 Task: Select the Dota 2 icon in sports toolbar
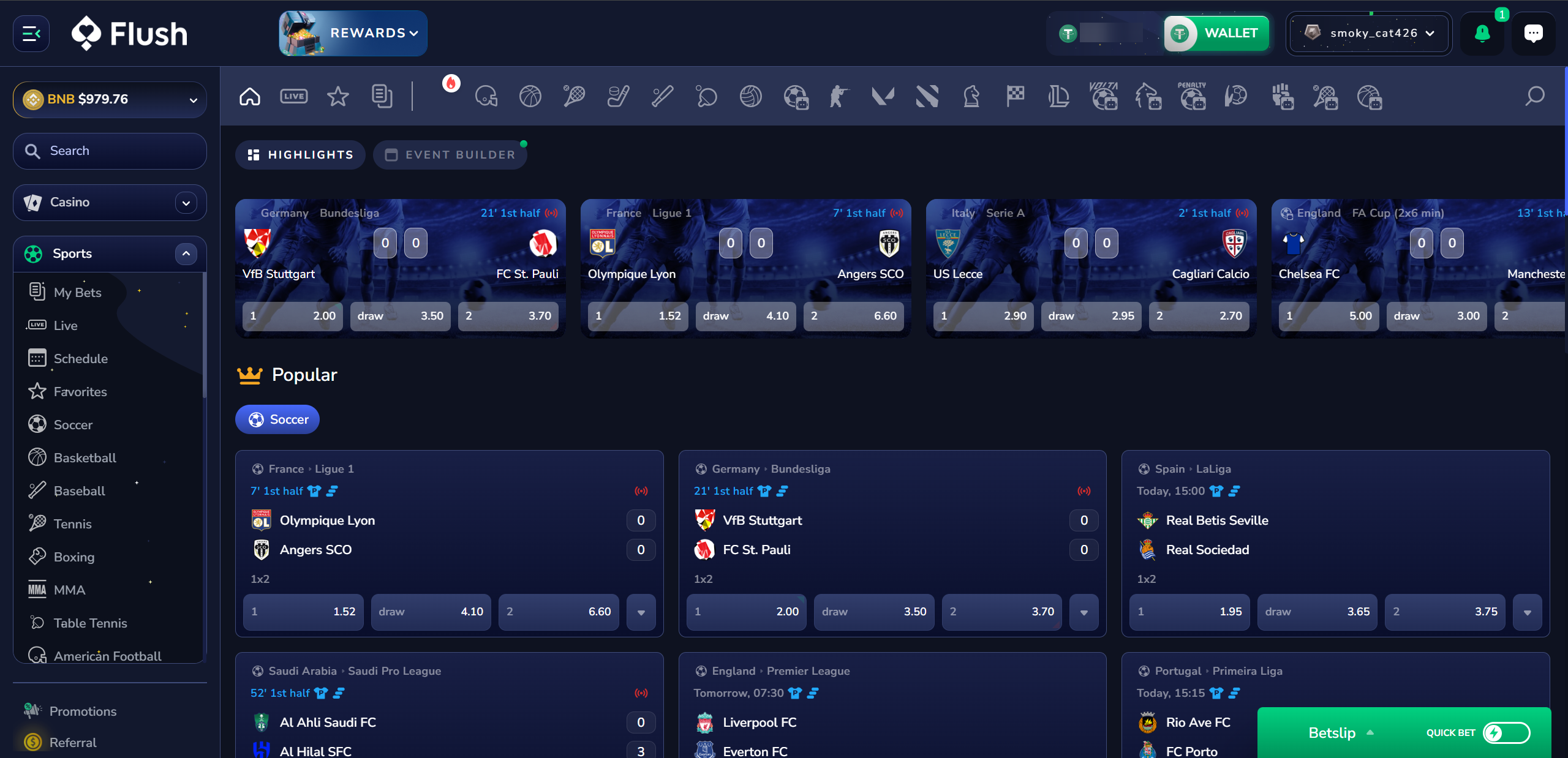click(927, 96)
